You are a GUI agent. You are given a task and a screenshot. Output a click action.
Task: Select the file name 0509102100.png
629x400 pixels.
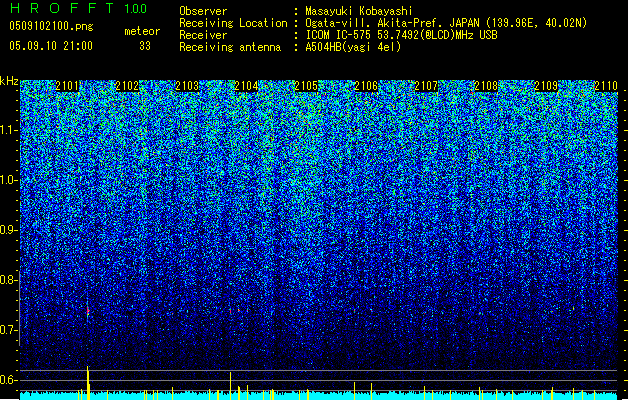coord(51,26)
